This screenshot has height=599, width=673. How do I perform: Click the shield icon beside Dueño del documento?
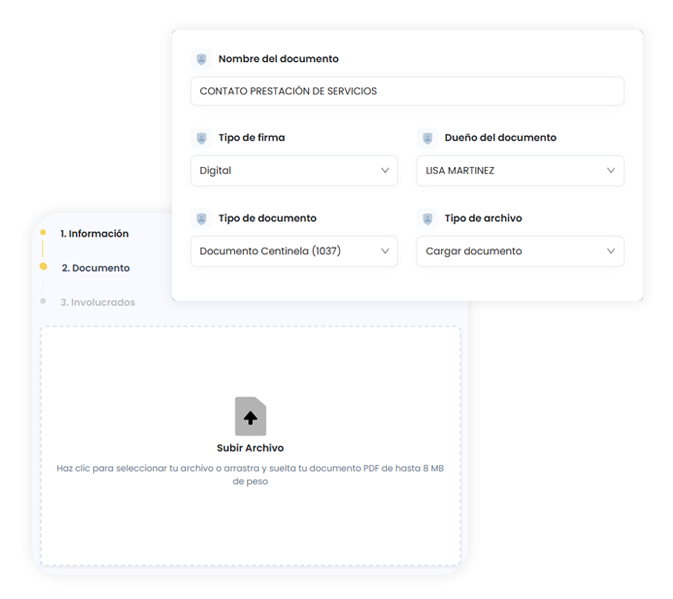click(x=427, y=138)
